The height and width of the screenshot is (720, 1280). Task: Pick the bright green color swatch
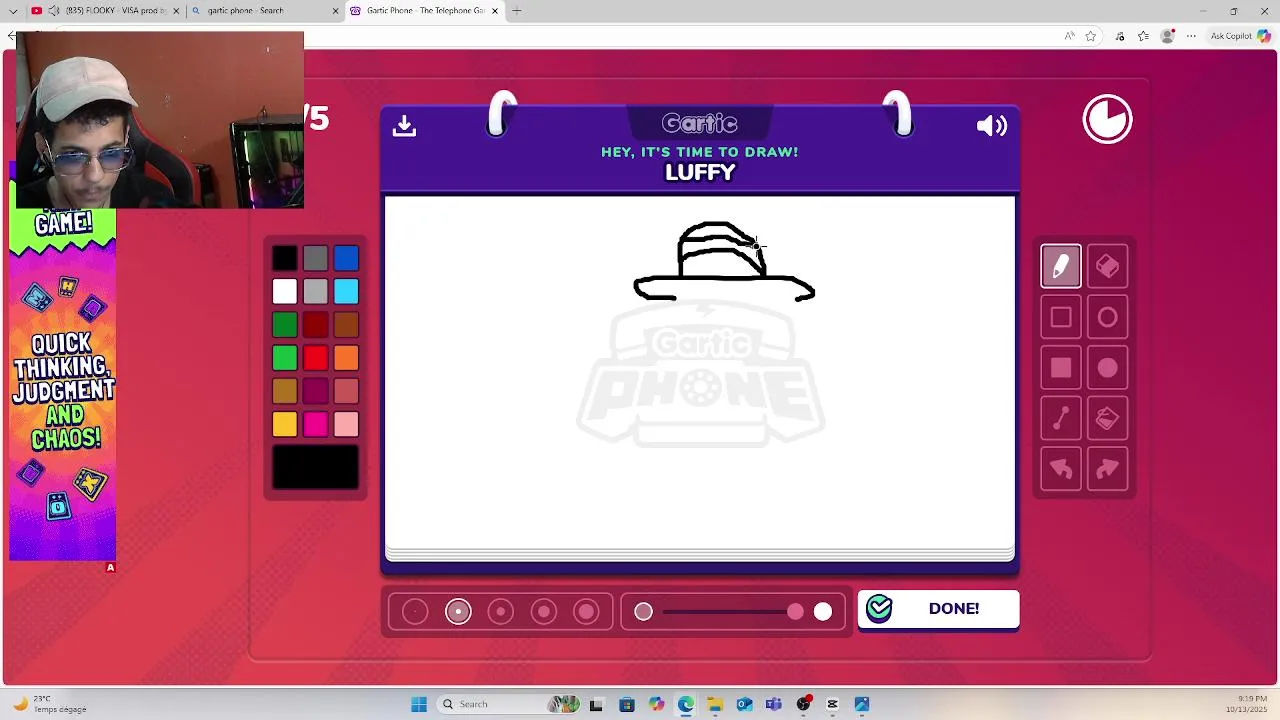pyautogui.click(x=285, y=358)
